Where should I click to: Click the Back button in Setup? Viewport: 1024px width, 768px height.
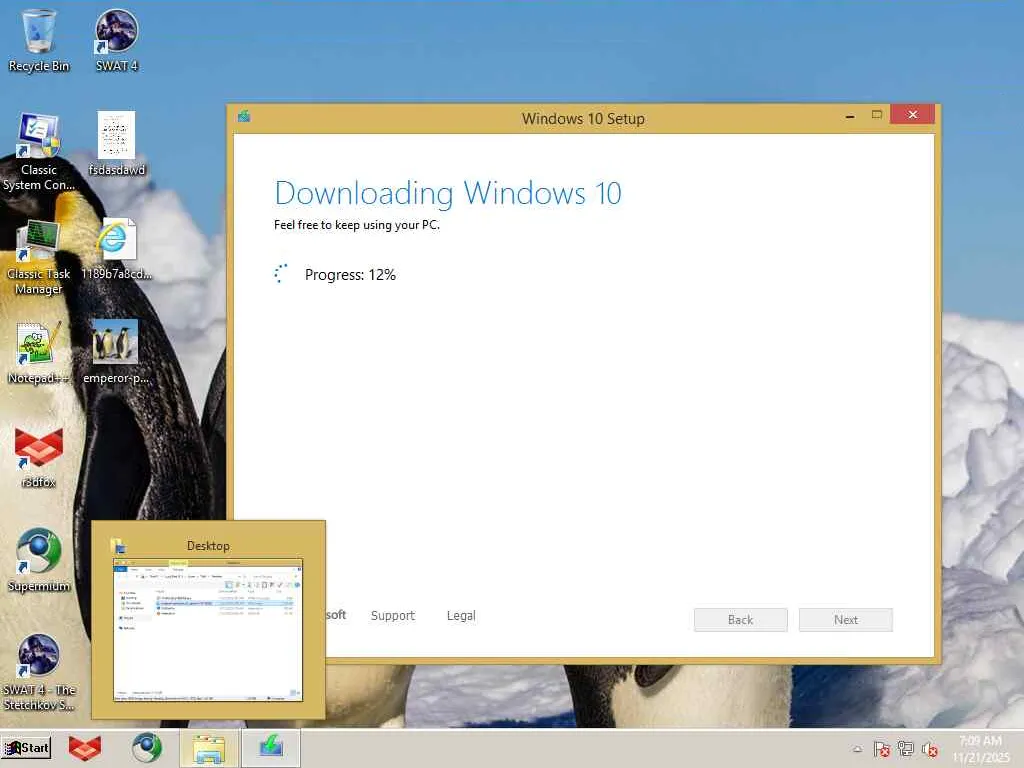(741, 620)
